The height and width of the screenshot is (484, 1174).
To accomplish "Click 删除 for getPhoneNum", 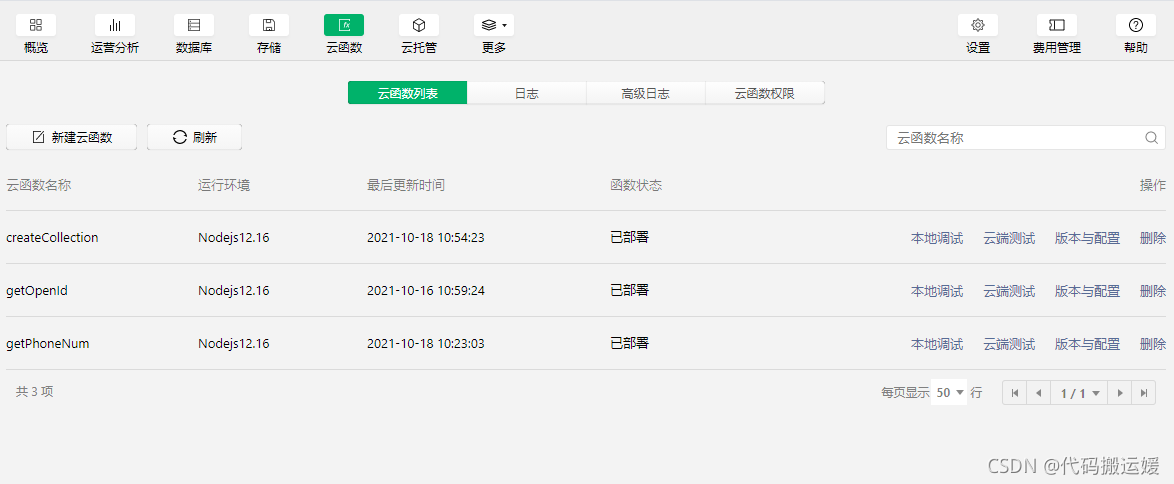I will [x=1153, y=344].
